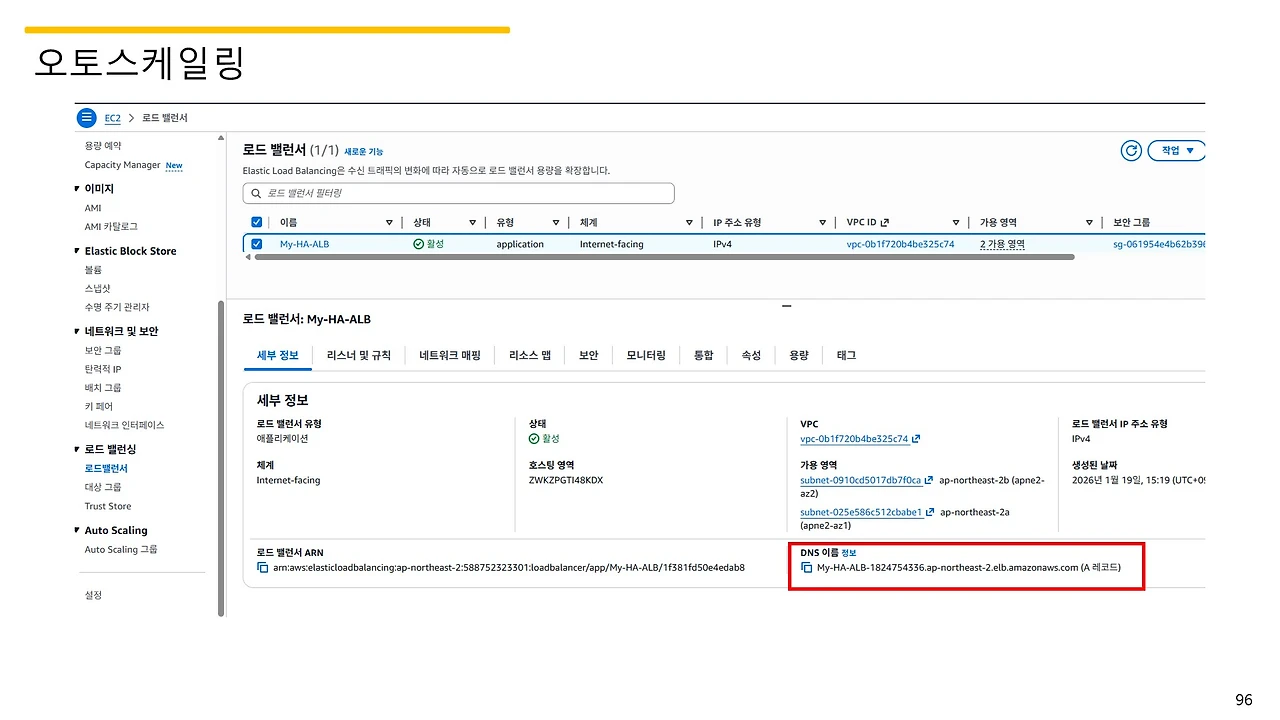Open external link icon beside subnet-025e586c512cbabe1
The height and width of the screenshot is (720, 1280).
click(930, 512)
